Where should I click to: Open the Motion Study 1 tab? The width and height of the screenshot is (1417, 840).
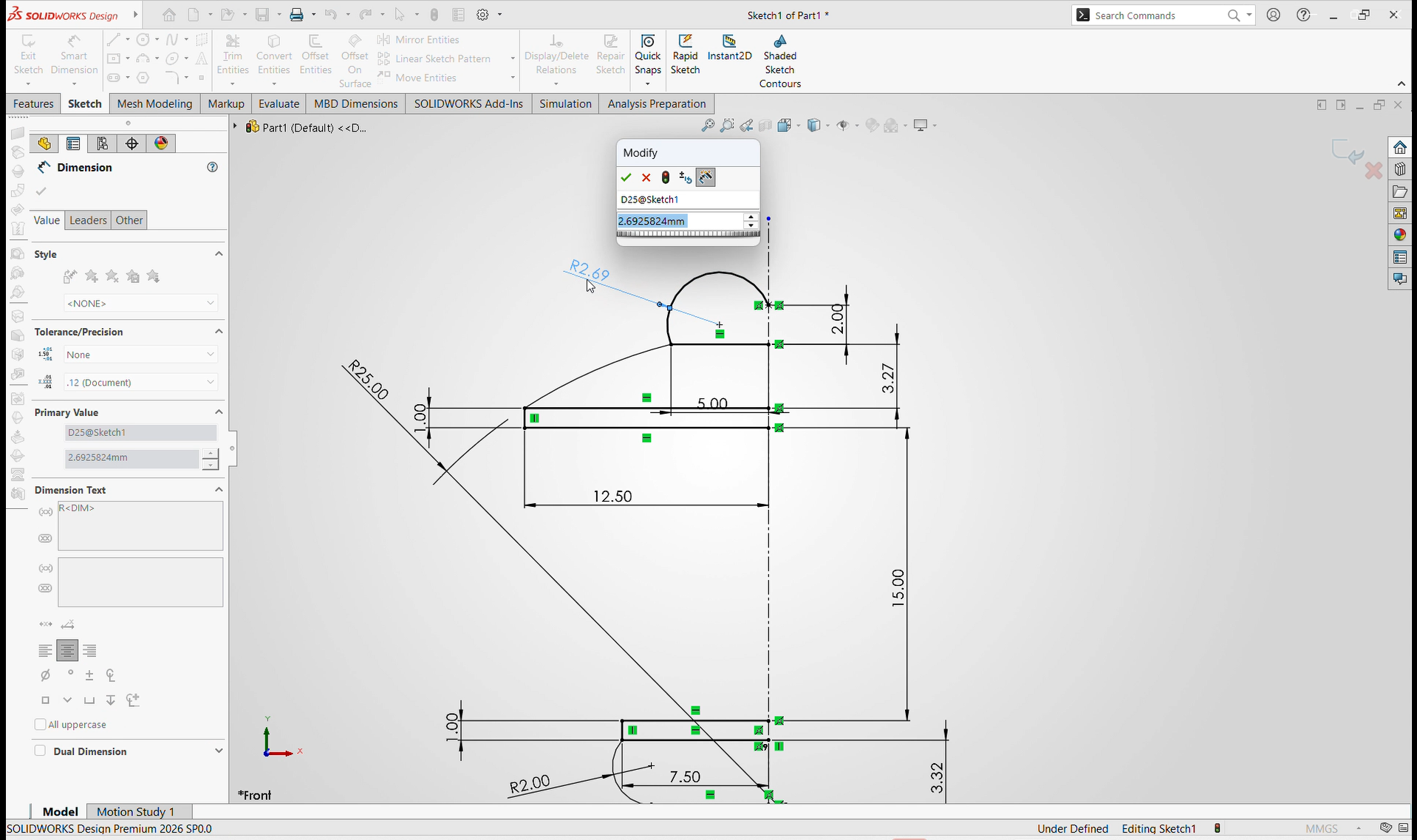click(x=136, y=812)
